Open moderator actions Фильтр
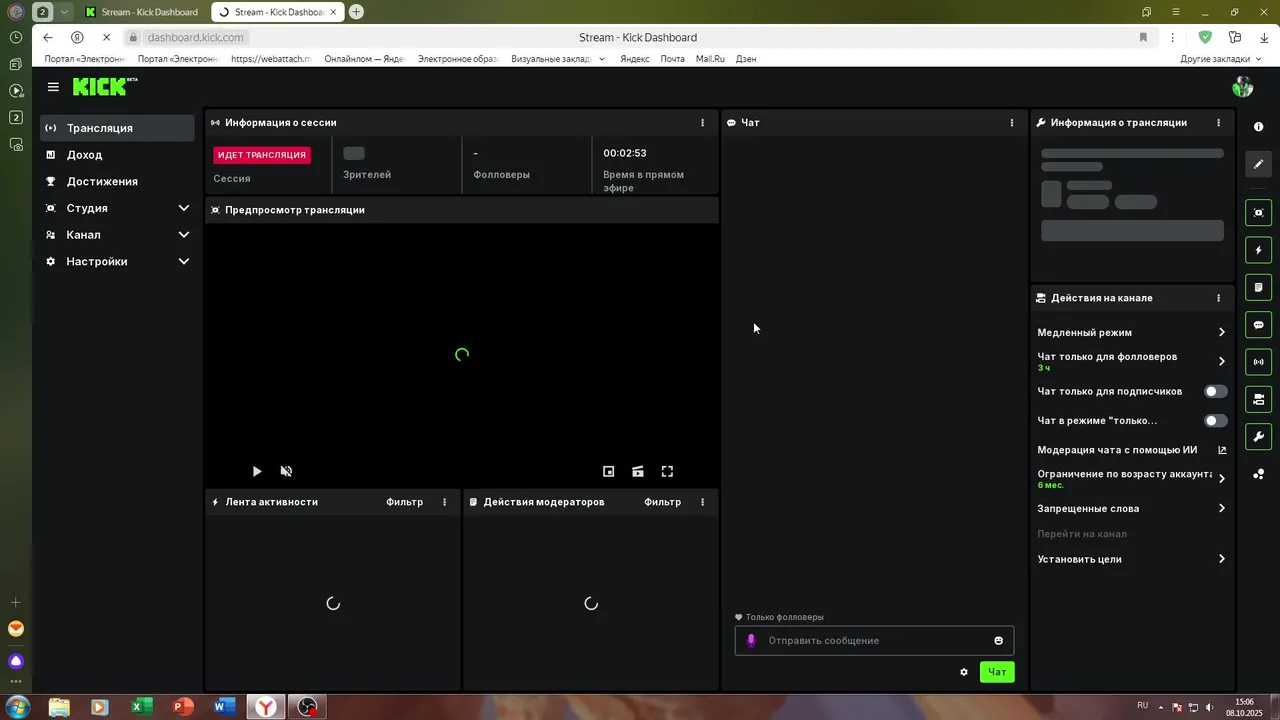The width and height of the screenshot is (1280, 720). (x=662, y=502)
